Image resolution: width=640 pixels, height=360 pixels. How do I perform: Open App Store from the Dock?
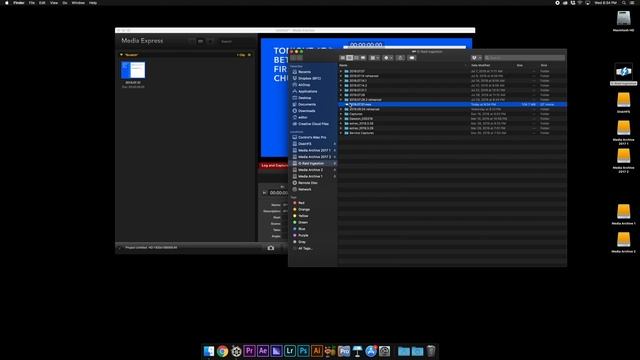[x=371, y=351]
